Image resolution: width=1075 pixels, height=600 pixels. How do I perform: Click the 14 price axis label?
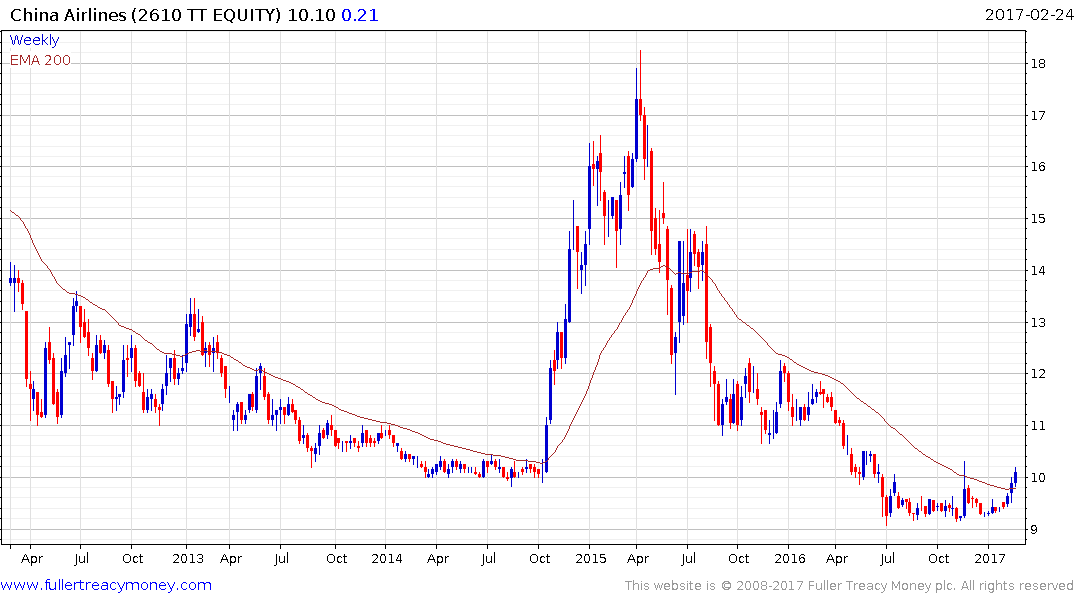click(1038, 270)
